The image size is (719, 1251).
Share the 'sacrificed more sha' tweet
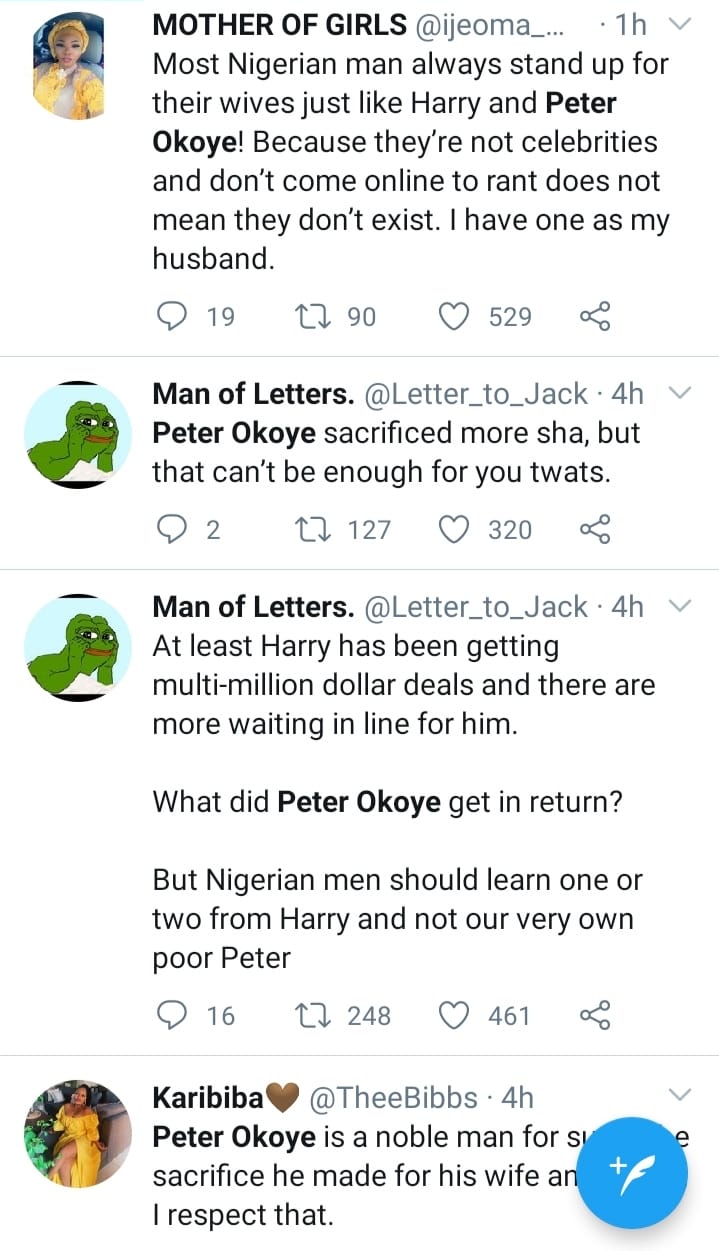594,529
